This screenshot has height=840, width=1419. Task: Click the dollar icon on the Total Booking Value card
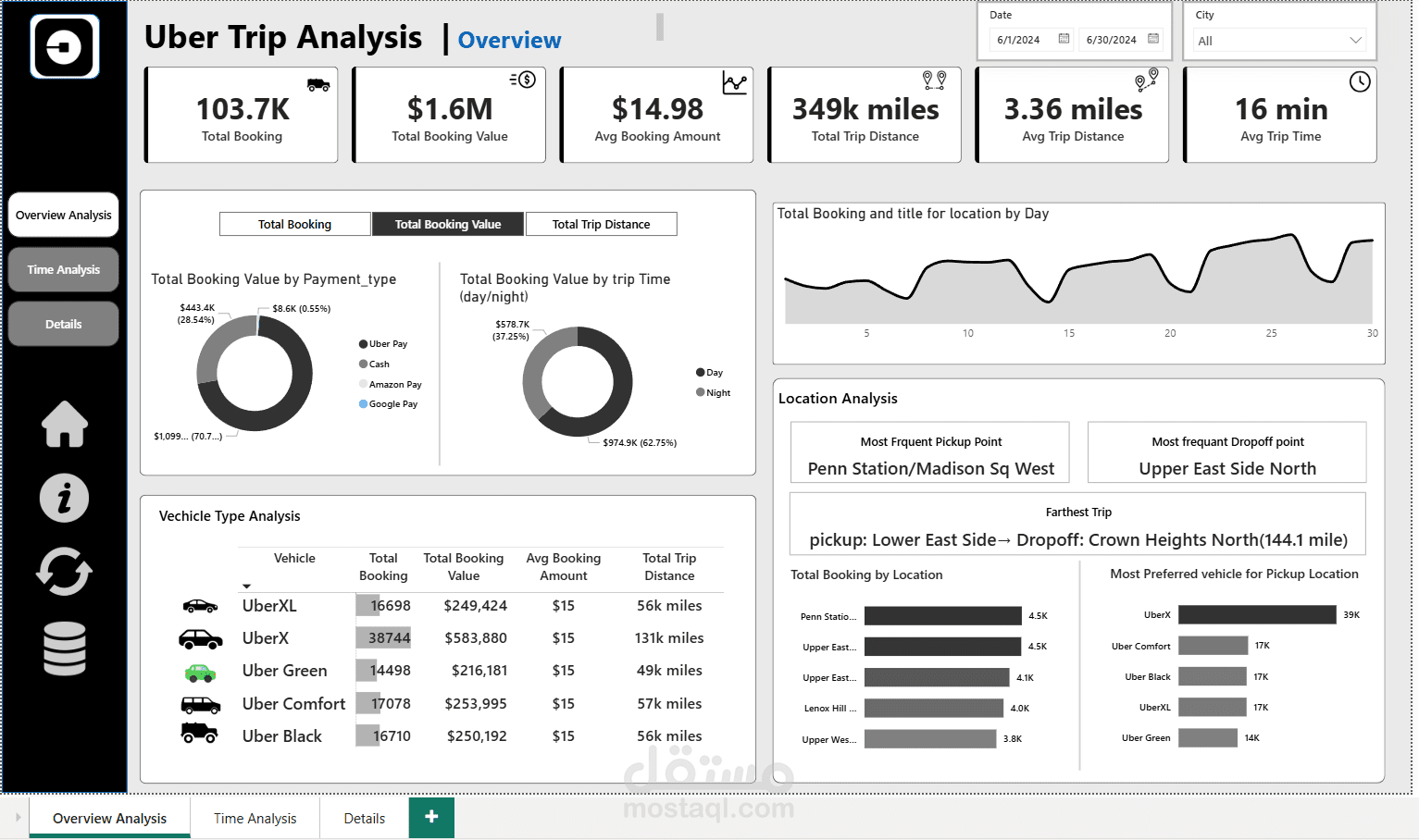[523, 80]
